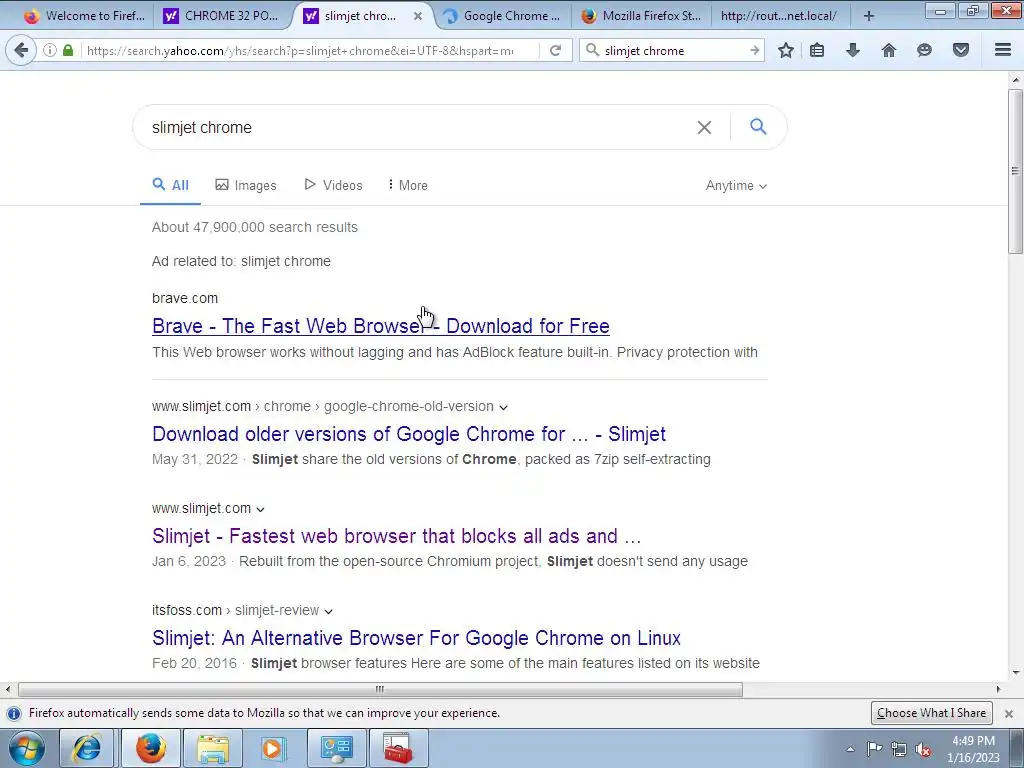Image resolution: width=1024 pixels, height=768 pixels.
Task: Switch to the CHROME 32 PO... tab
Action: (x=222, y=16)
